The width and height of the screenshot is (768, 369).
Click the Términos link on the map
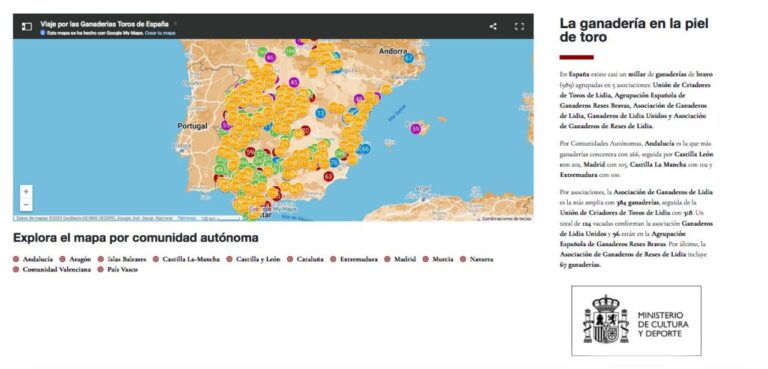pos(186,218)
